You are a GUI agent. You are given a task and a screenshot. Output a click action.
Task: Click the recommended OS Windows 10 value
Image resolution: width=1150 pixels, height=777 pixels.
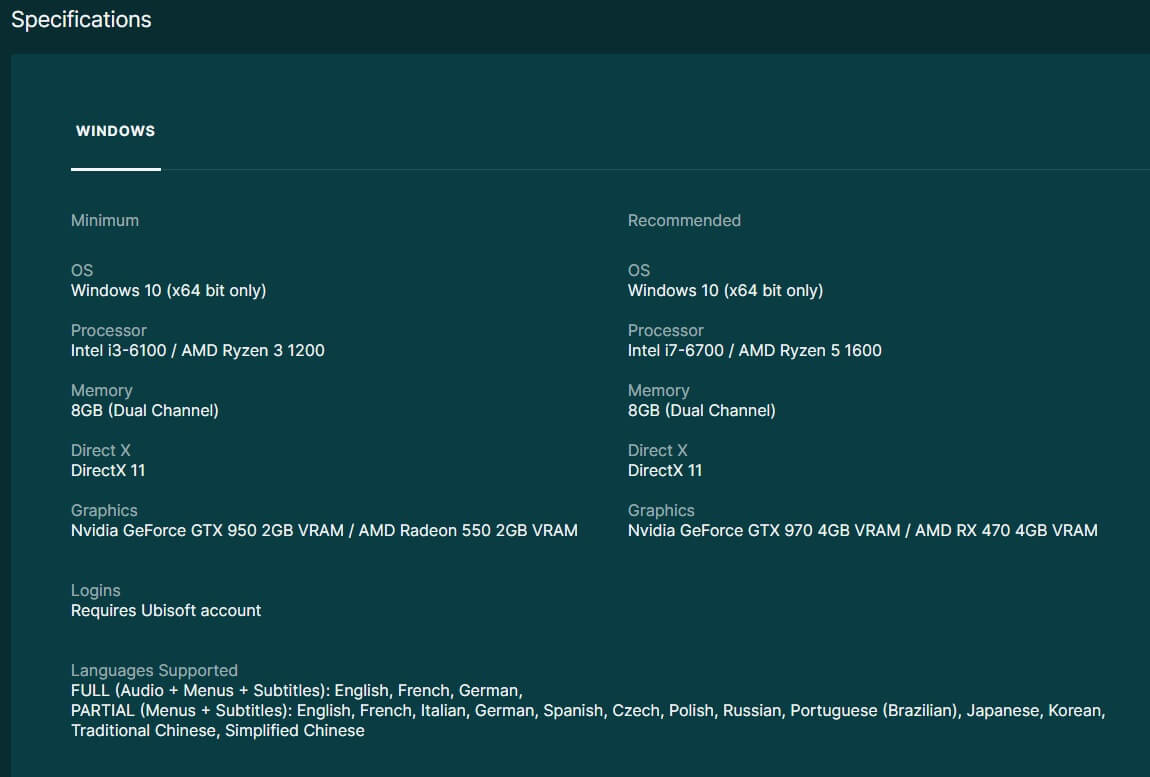[725, 291]
